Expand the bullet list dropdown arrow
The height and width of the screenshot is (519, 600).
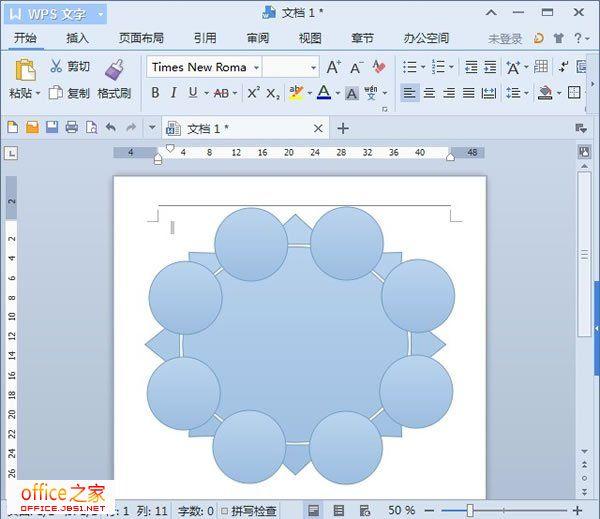(x=423, y=67)
